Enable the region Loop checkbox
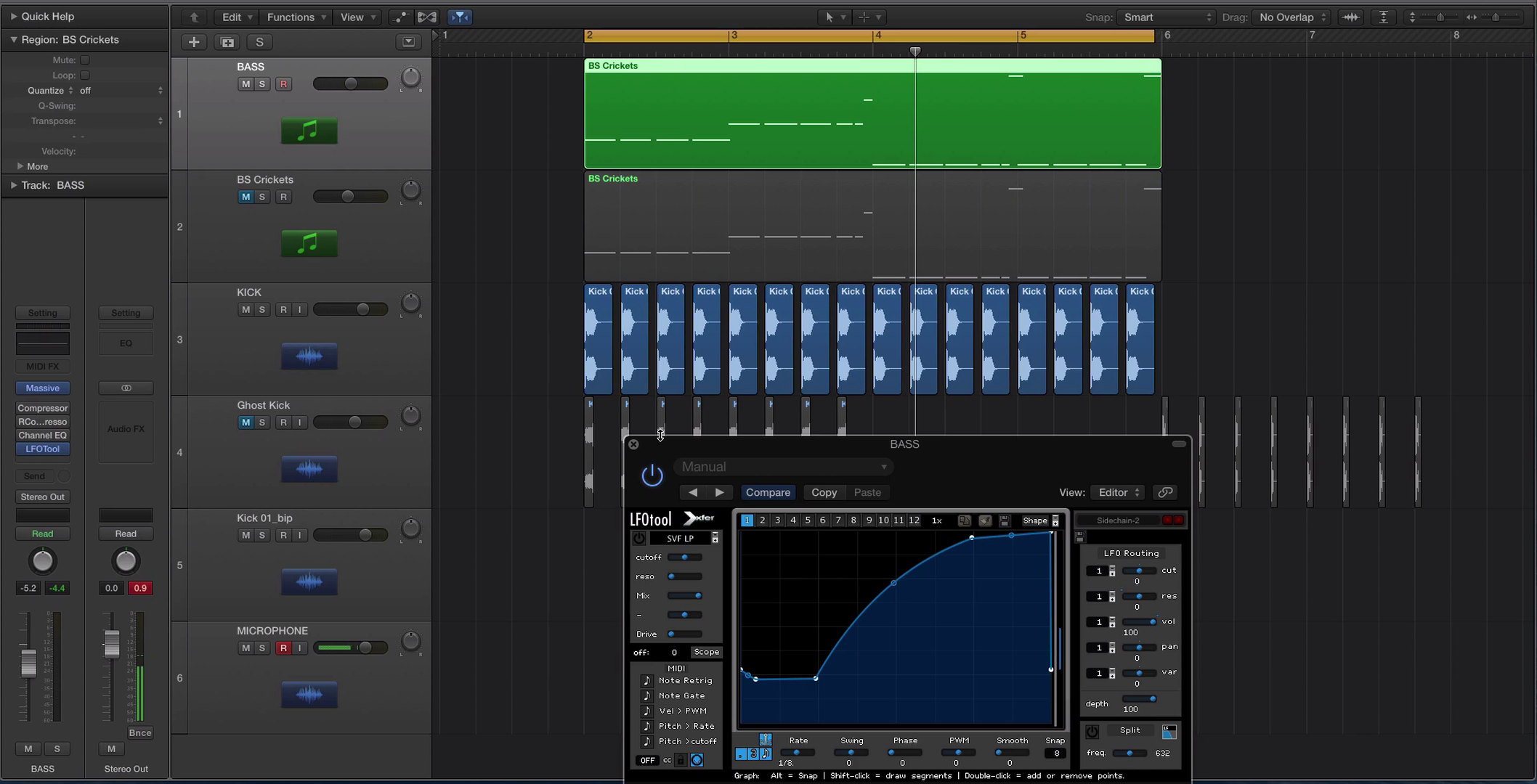Screen dimensions: 1537x784 [85, 75]
